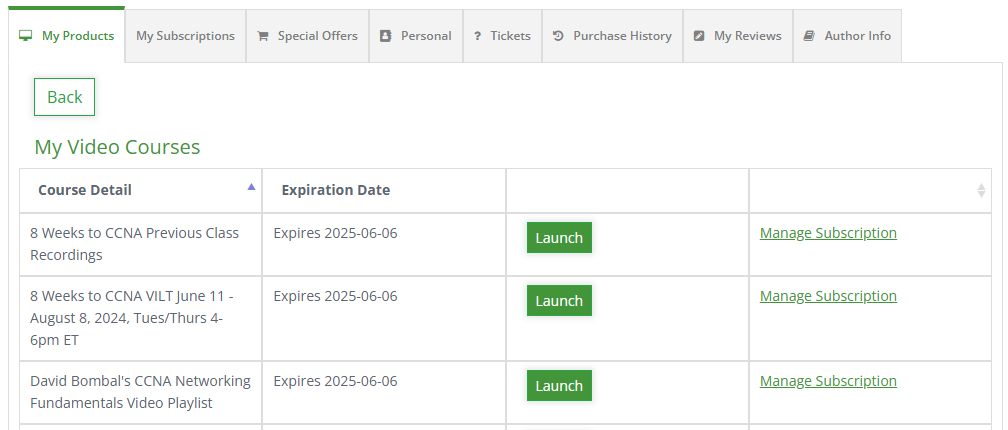
Task: Click the pencil edit icon beside My Reviews
Action: coord(699,36)
